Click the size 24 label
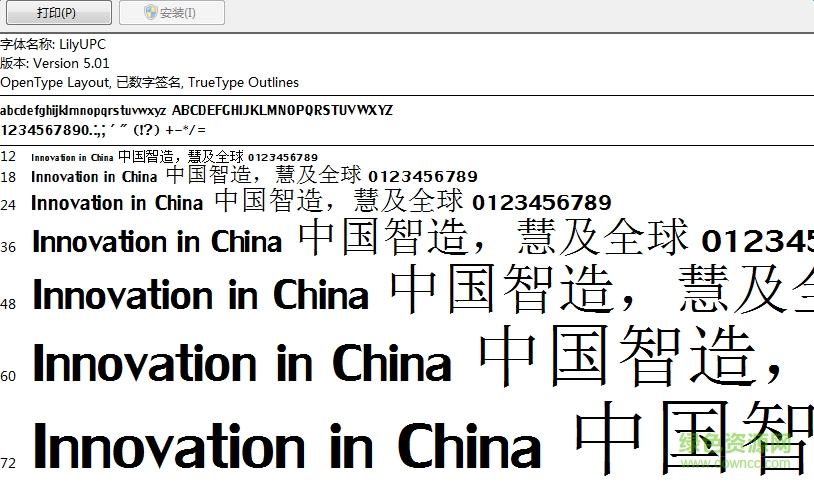 click(x=8, y=205)
